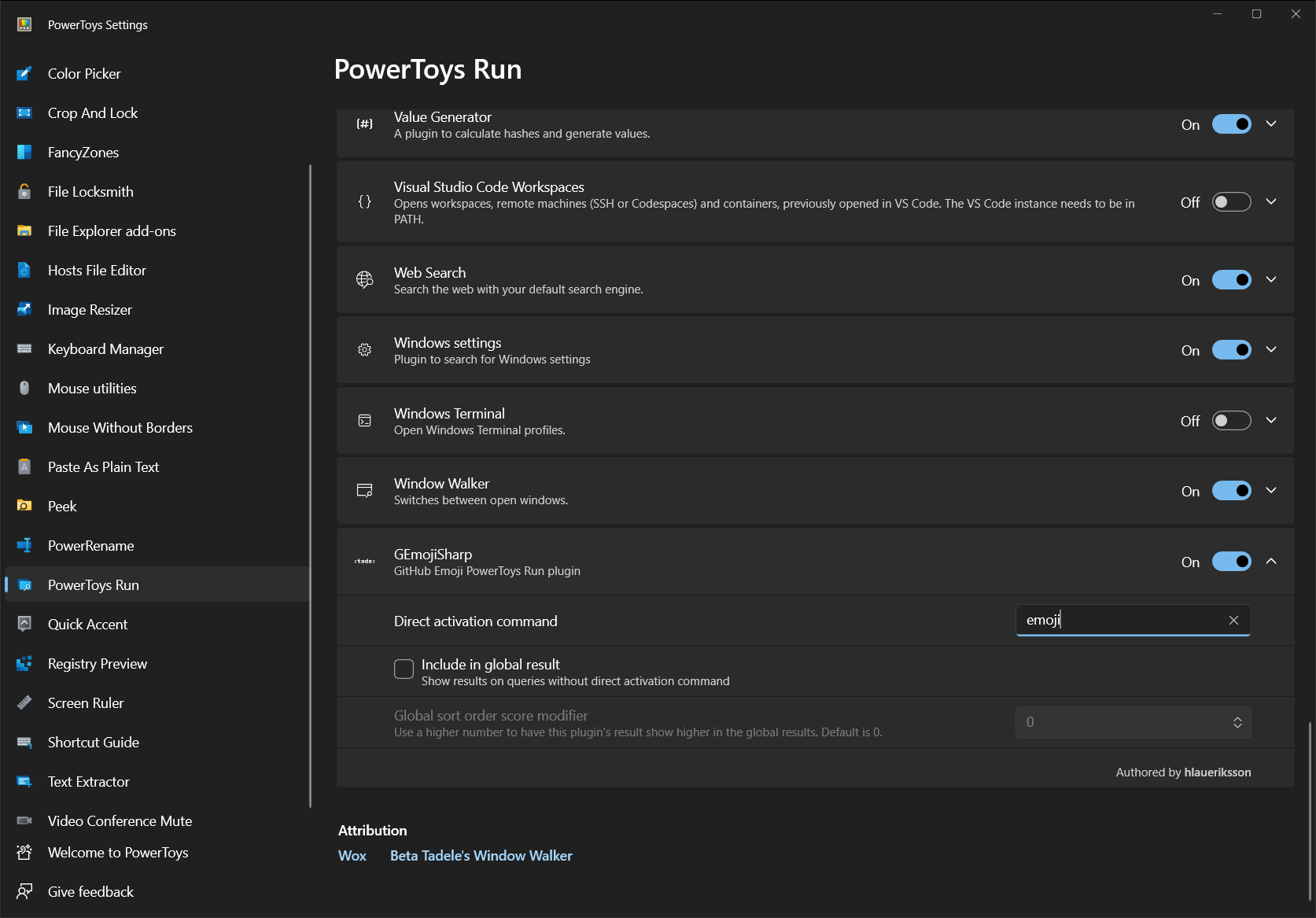Click the sidebar navigation scrollbar
The height and width of the screenshot is (918, 1316).
[311, 485]
